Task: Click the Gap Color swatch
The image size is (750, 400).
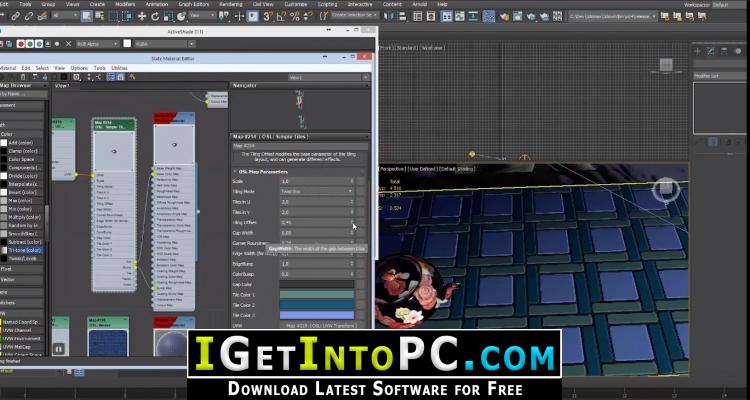Action: tap(317, 285)
